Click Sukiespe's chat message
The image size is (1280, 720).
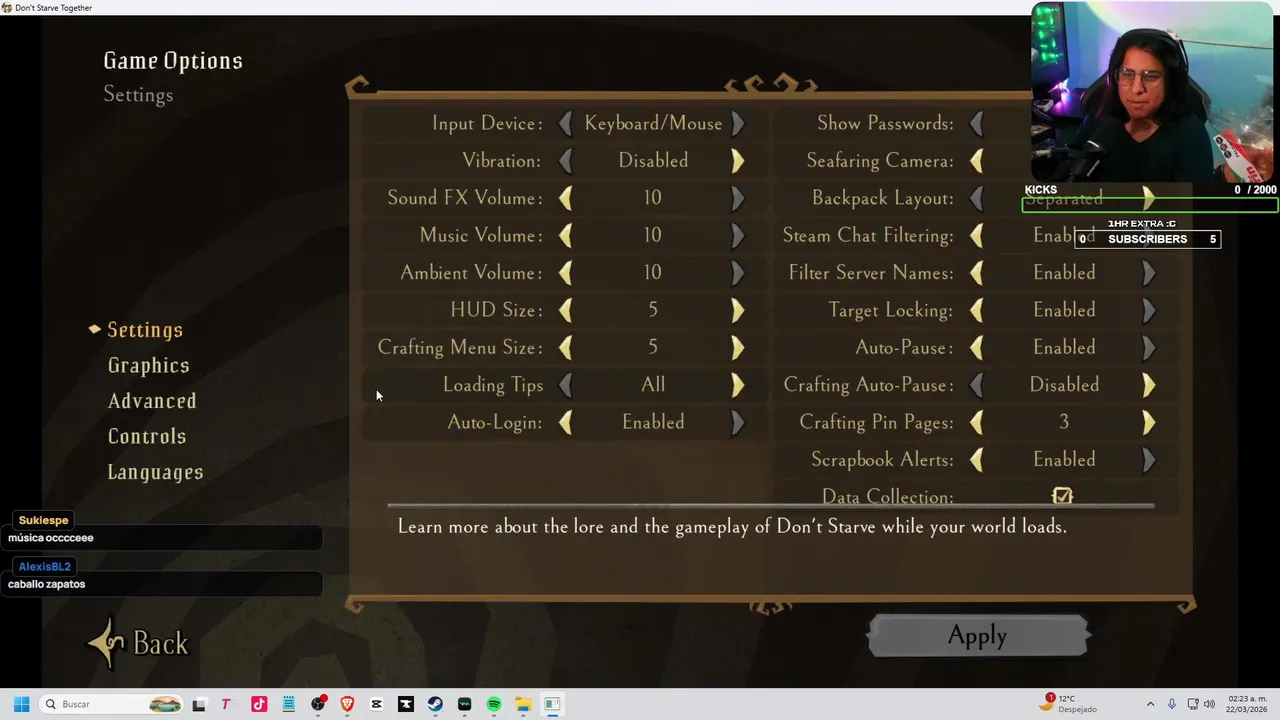(161, 538)
